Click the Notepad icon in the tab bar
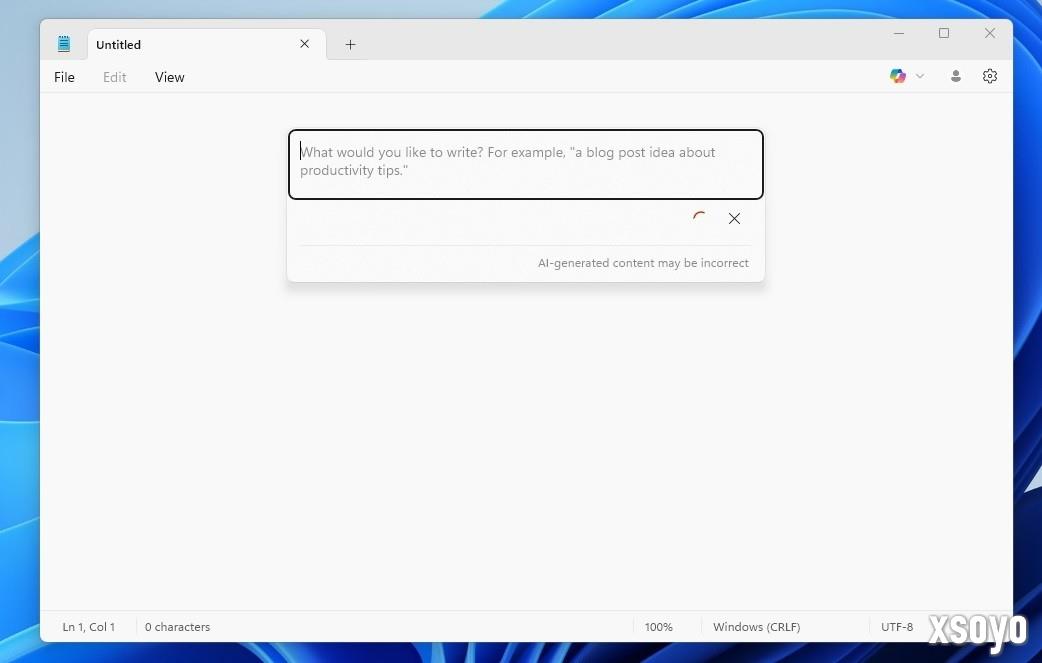 [63, 44]
